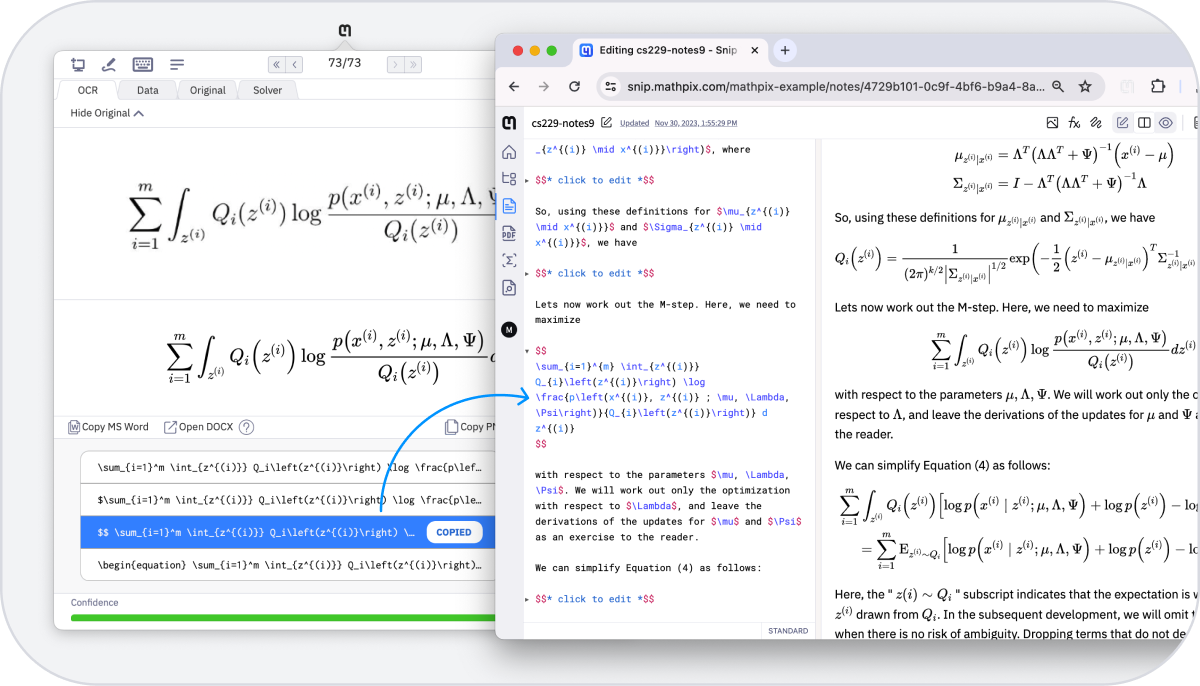
Task: Open a new browser tab
Action: point(785,50)
